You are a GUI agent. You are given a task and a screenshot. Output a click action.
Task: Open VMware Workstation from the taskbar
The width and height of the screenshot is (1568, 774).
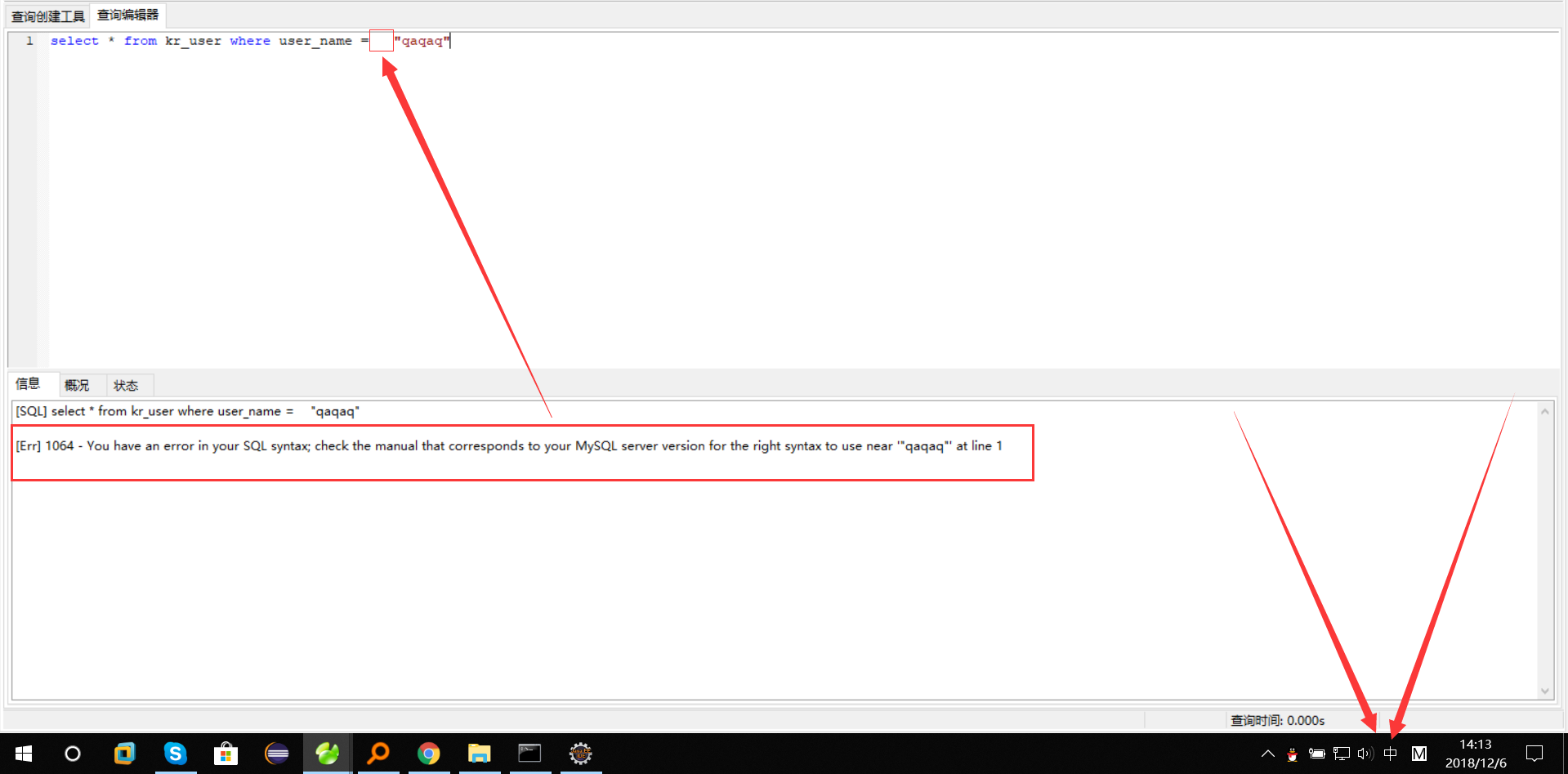coord(124,753)
